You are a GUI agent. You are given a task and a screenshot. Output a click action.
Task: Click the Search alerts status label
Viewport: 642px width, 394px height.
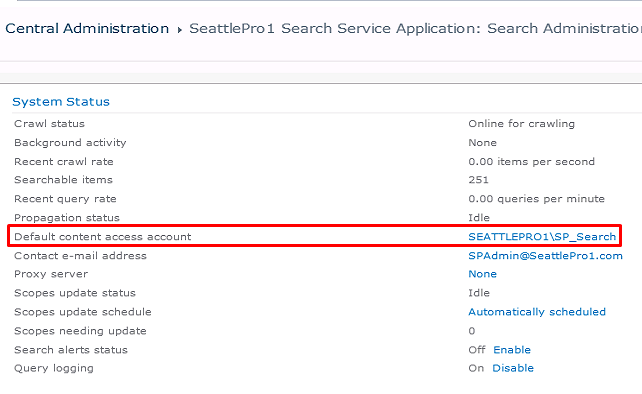tap(71, 350)
